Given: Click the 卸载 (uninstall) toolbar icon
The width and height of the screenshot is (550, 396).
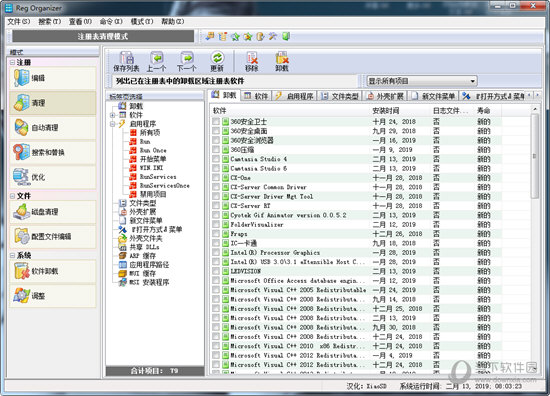Looking at the screenshot, I should [x=282, y=61].
